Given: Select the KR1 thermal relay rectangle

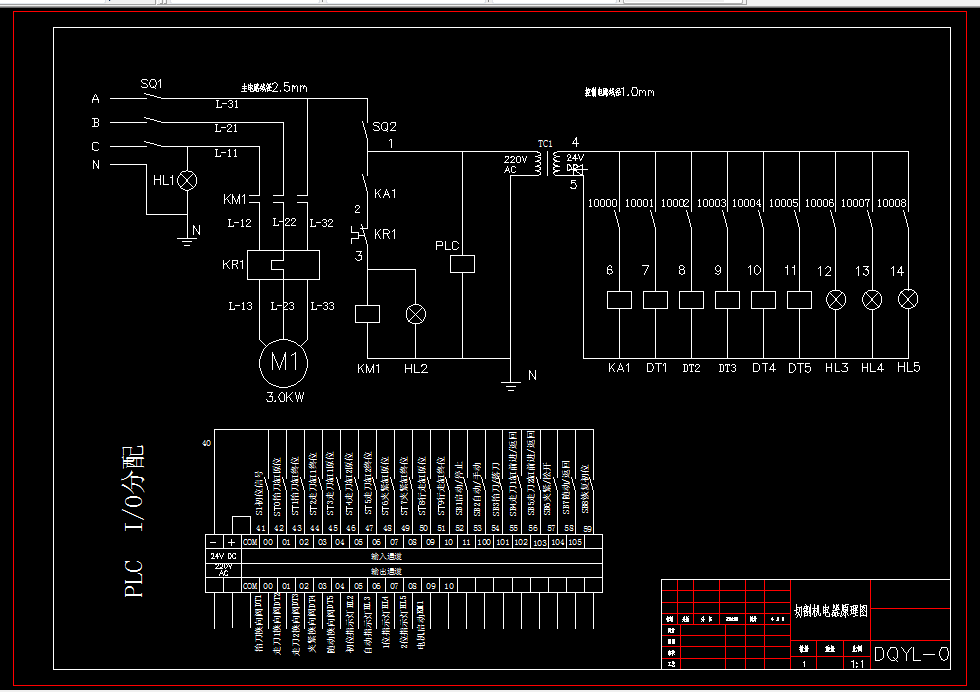Looking at the screenshot, I should [283, 265].
